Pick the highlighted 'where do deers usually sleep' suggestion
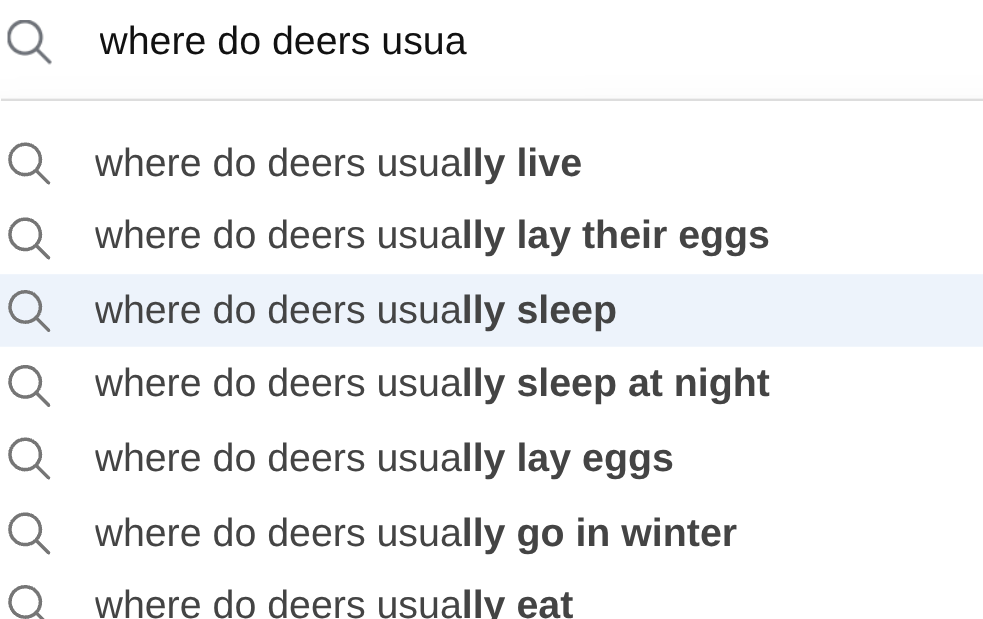 355,311
